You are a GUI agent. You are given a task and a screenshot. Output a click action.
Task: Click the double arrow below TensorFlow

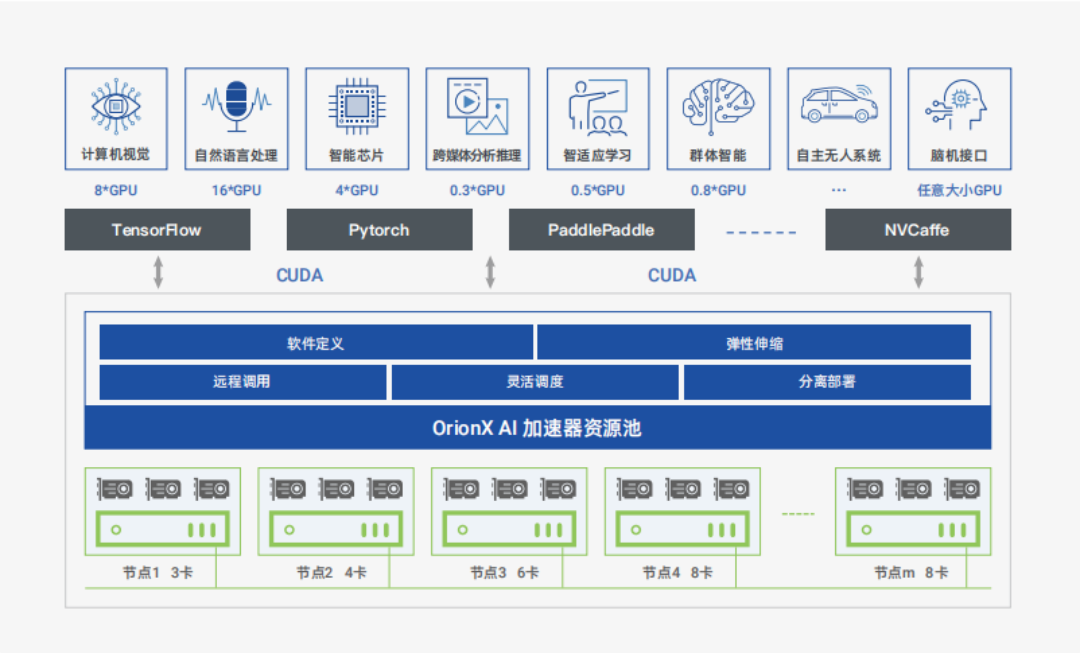tap(158, 272)
